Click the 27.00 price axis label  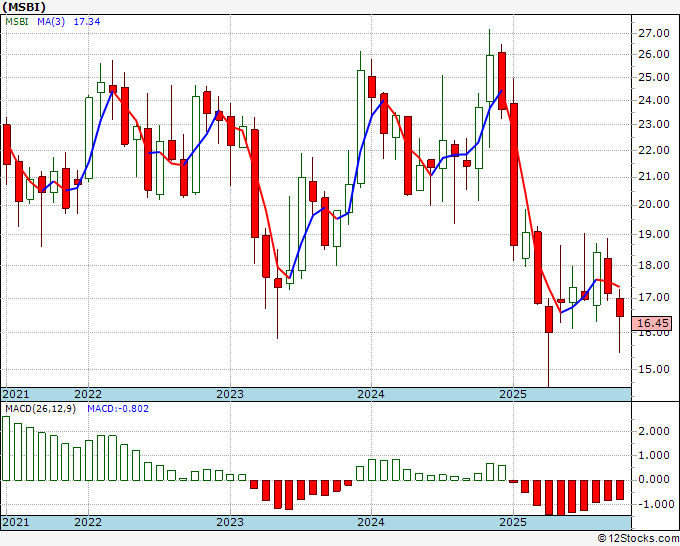click(654, 33)
